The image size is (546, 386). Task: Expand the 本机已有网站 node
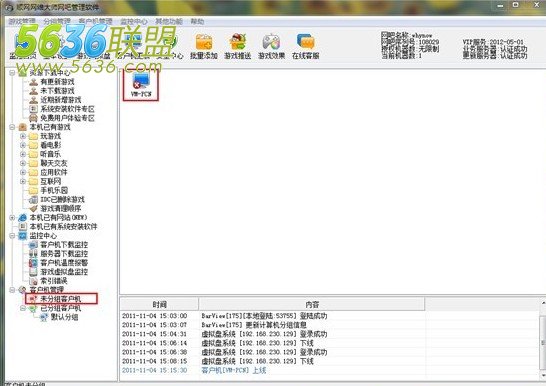tap(12, 218)
